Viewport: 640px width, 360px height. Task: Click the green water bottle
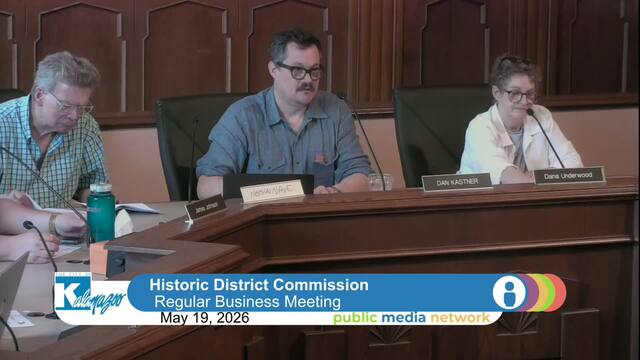pyautogui.click(x=101, y=212)
